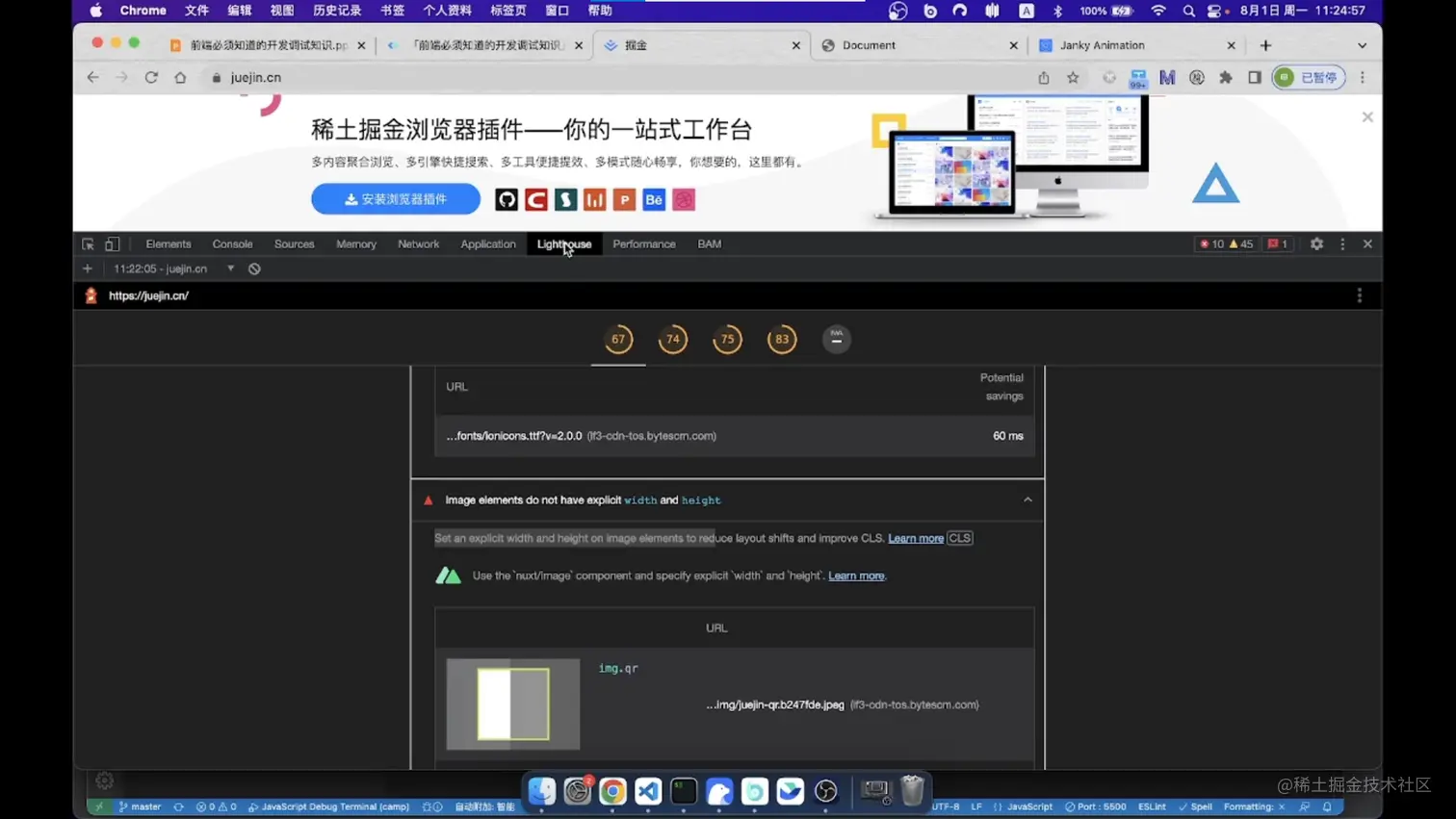Viewport: 1456px width, 819px height.
Task: Click the plus icon for new Lighthouse report
Action: click(x=88, y=269)
